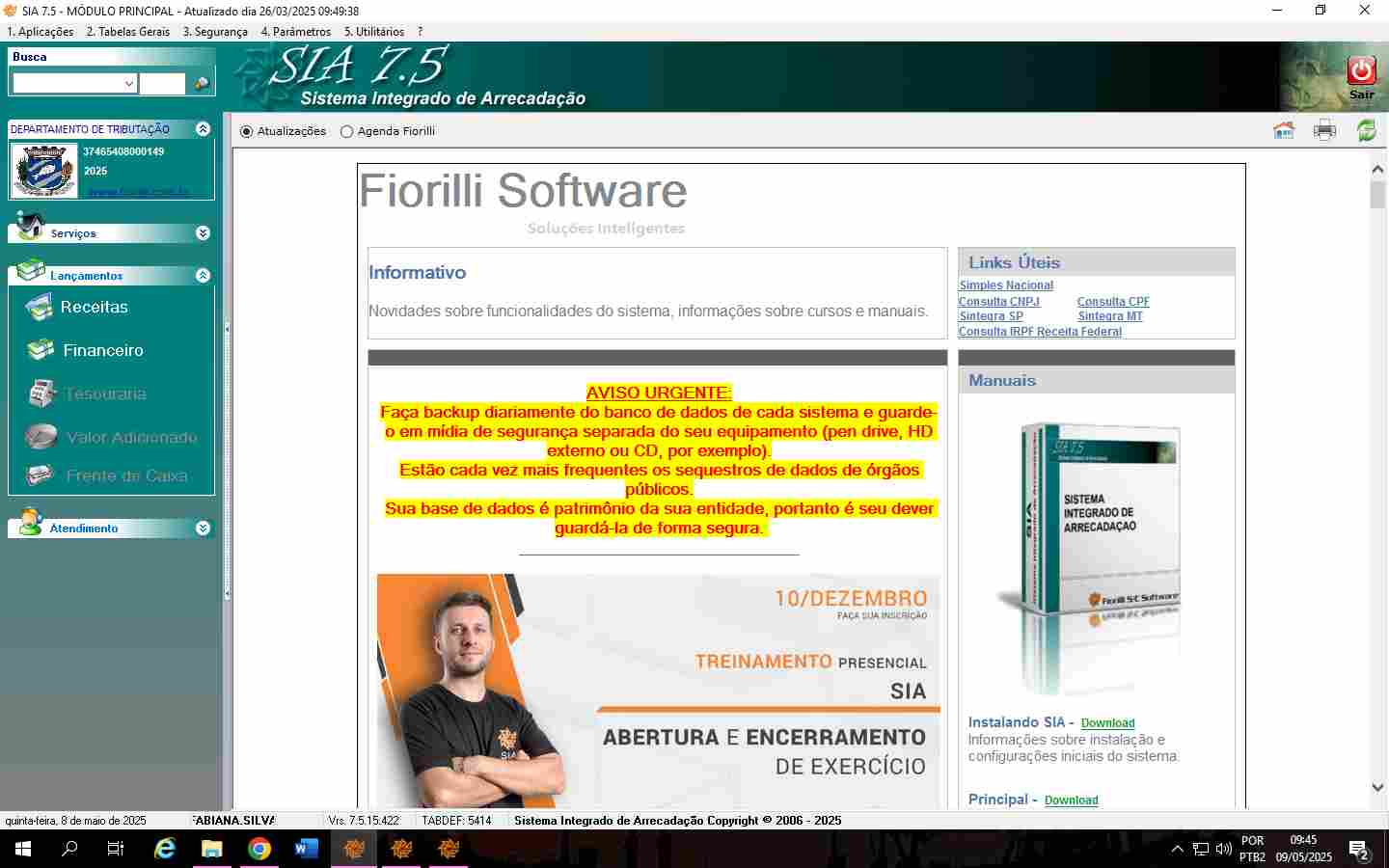Click the Simples Nacional link
This screenshot has width=1389, height=868.
pos(1006,285)
